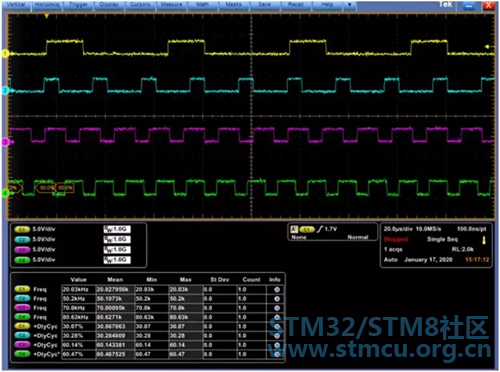500x372 pixels.
Task: Click the 80.63kHz value cell
Action: point(79,317)
